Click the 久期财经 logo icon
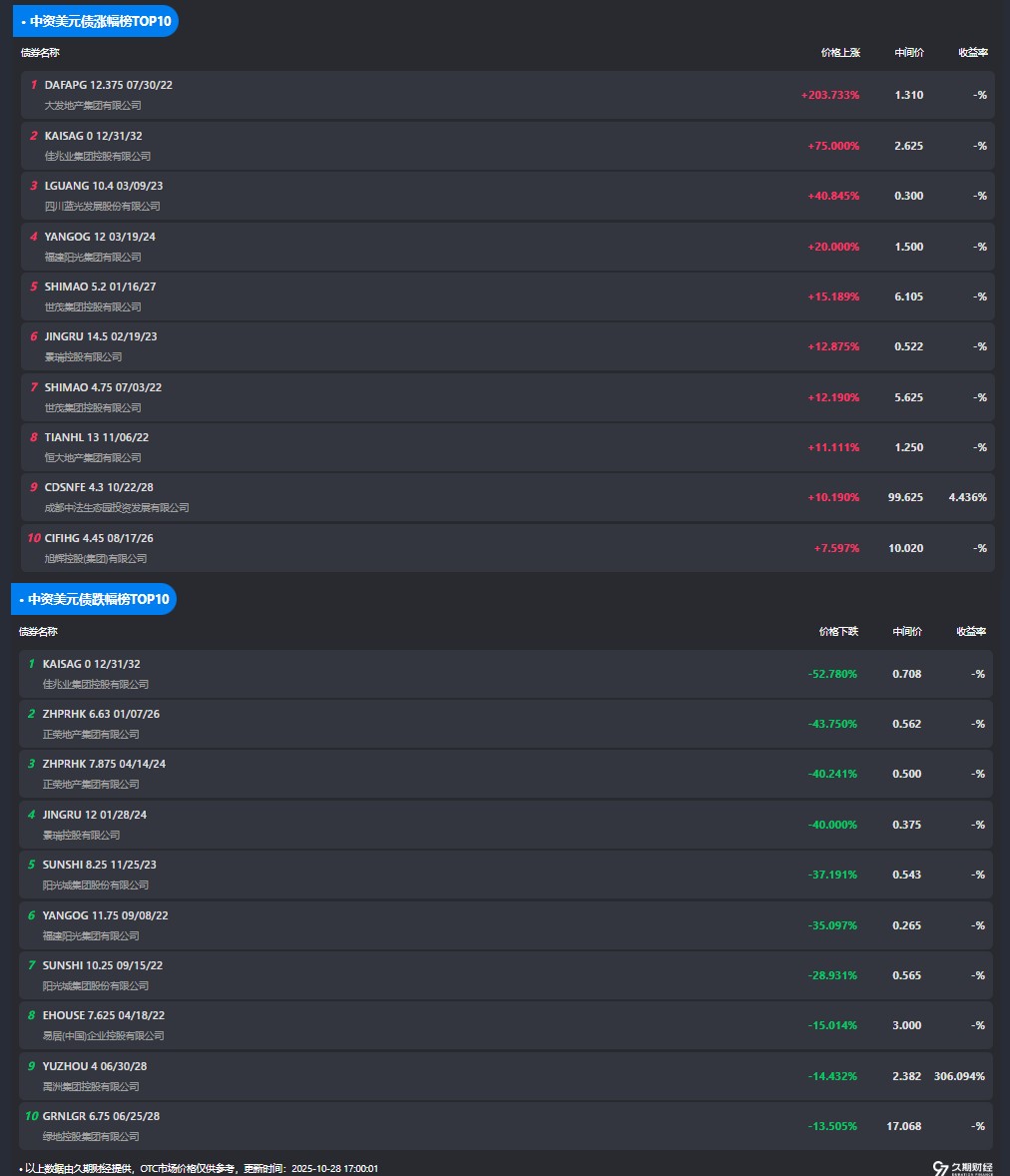The height and width of the screenshot is (1176, 1010). [939, 1168]
